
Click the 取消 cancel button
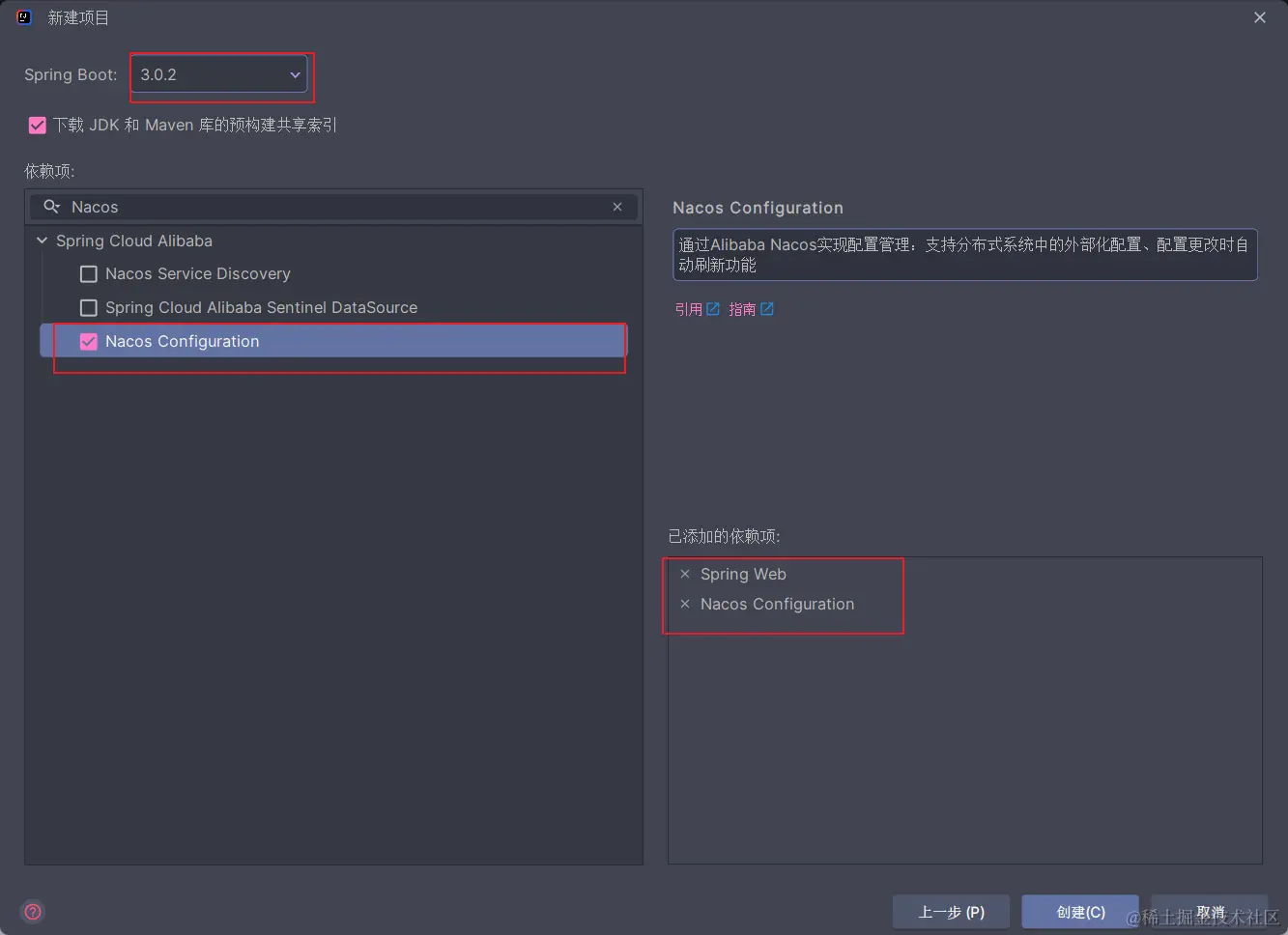coord(1210,912)
